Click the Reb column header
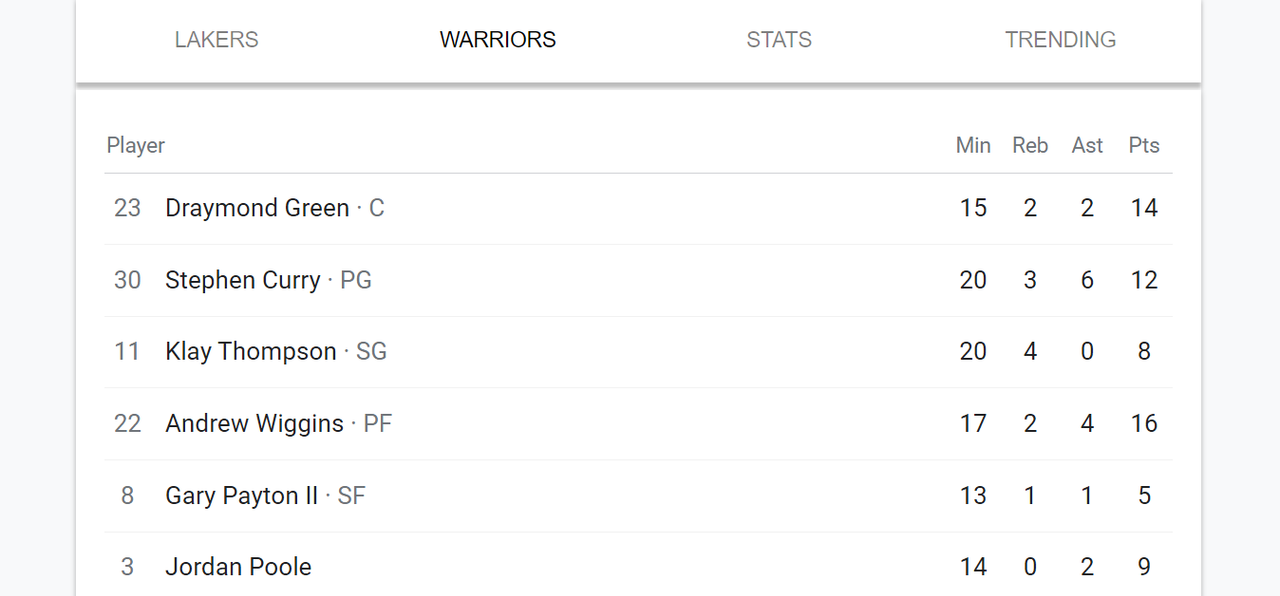This screenshot has height=596, width=1280. point(1030,146)
